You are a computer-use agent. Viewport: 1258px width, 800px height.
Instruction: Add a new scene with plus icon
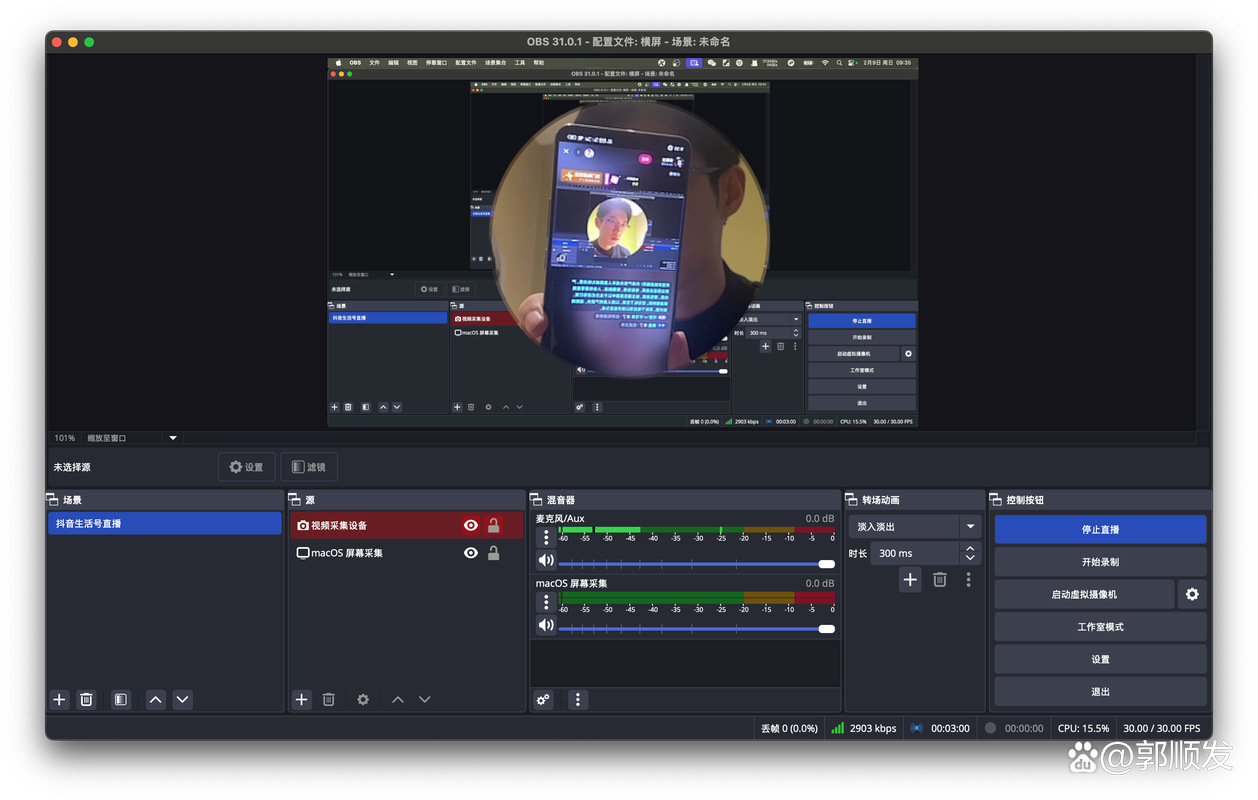59,700
